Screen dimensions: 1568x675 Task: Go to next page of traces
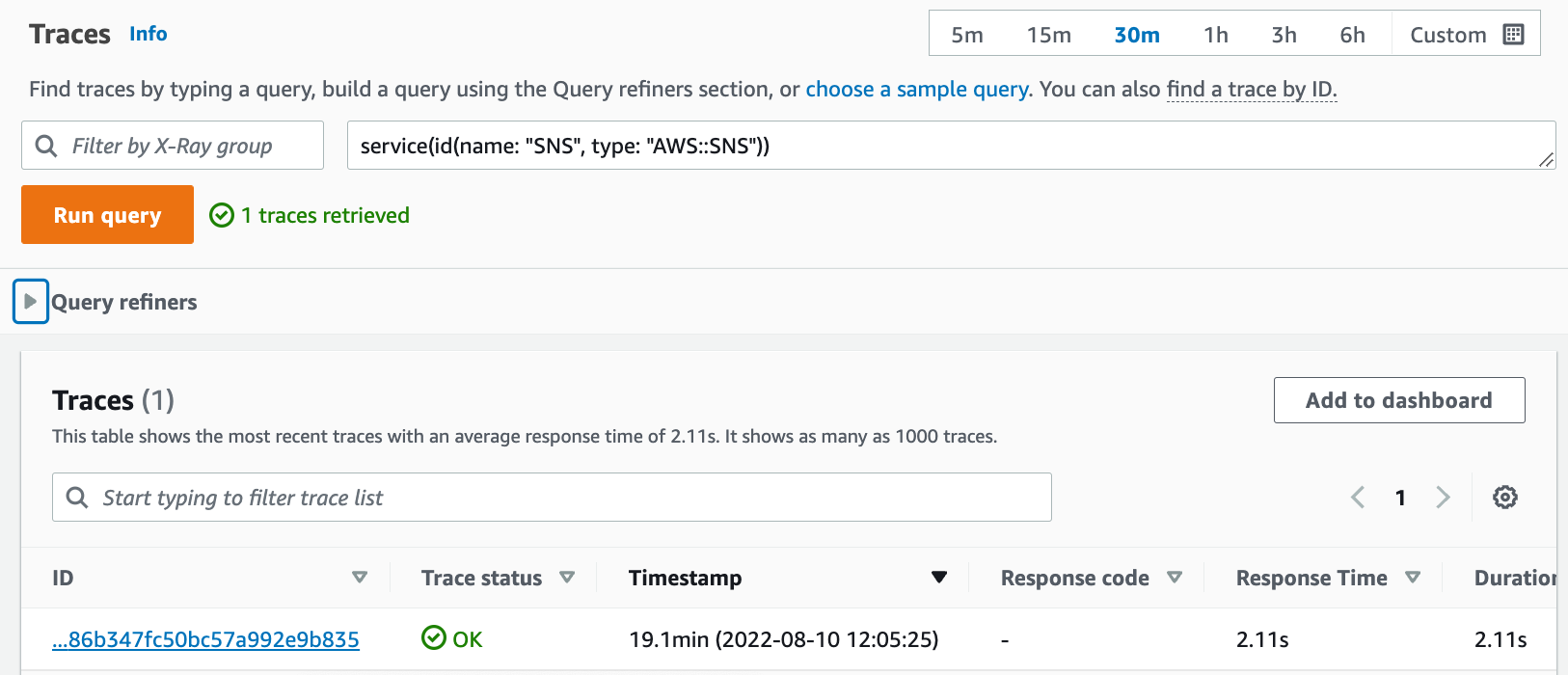click(1443, 498)
